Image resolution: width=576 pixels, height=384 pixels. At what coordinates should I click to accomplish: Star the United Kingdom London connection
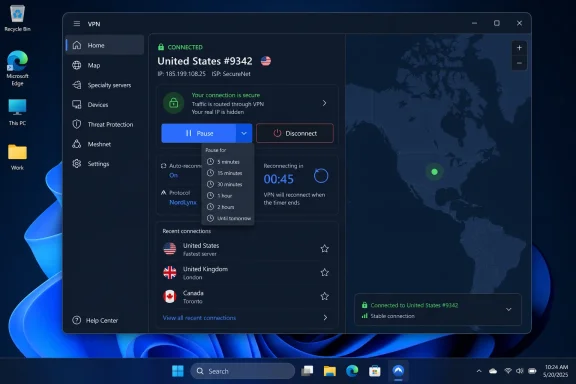pyautogui.click(x=324, y=272)
